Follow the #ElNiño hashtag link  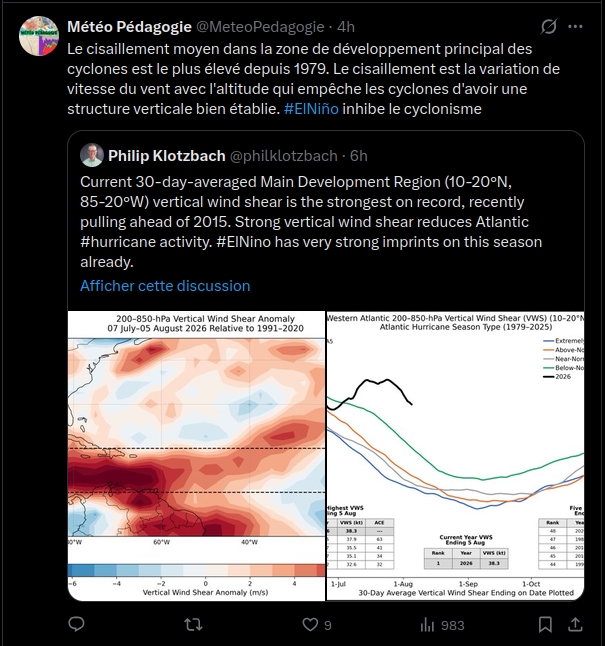pyautogui.click(x=311, y=109)
